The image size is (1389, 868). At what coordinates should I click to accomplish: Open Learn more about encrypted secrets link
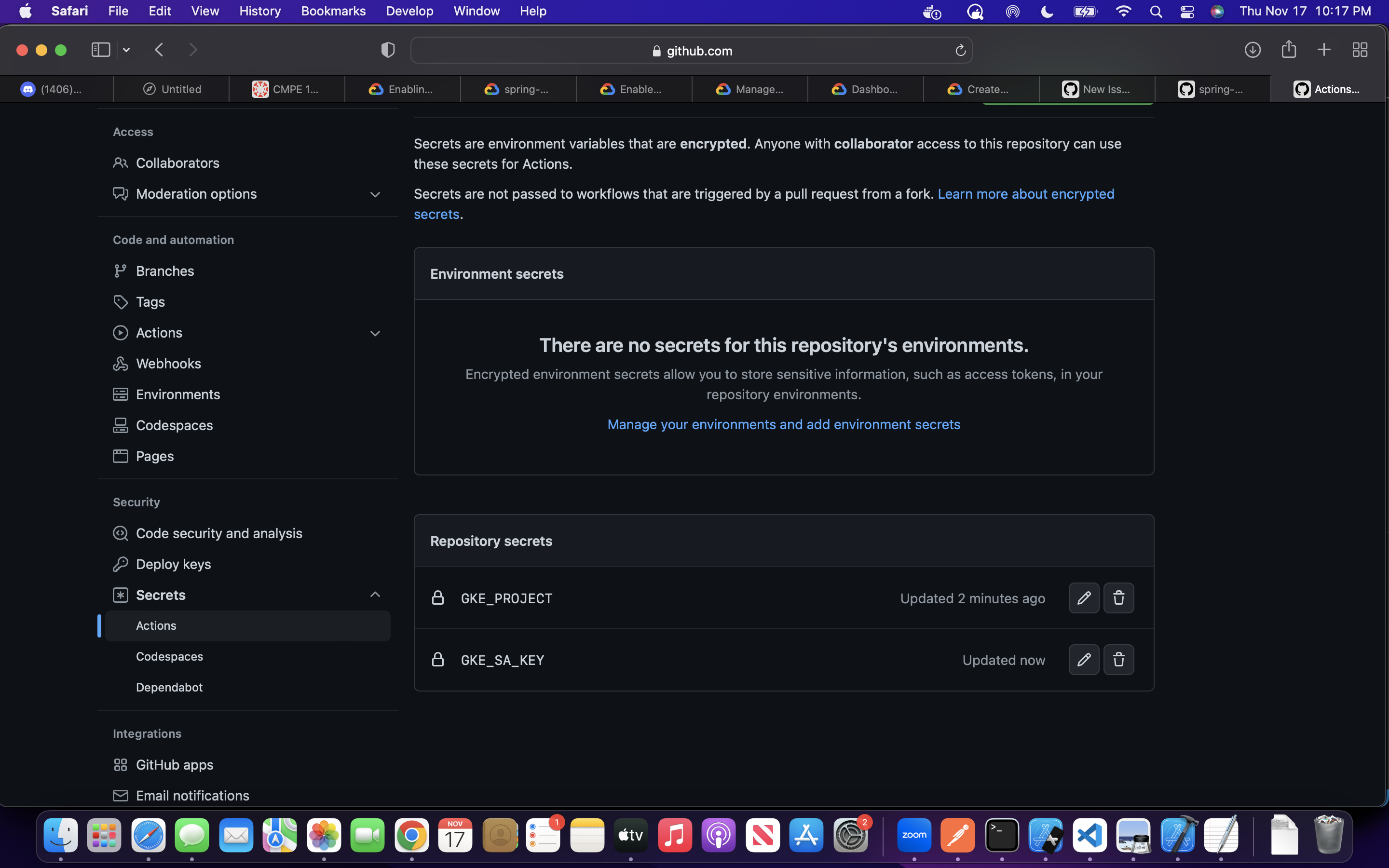(x=1025, y=194)
